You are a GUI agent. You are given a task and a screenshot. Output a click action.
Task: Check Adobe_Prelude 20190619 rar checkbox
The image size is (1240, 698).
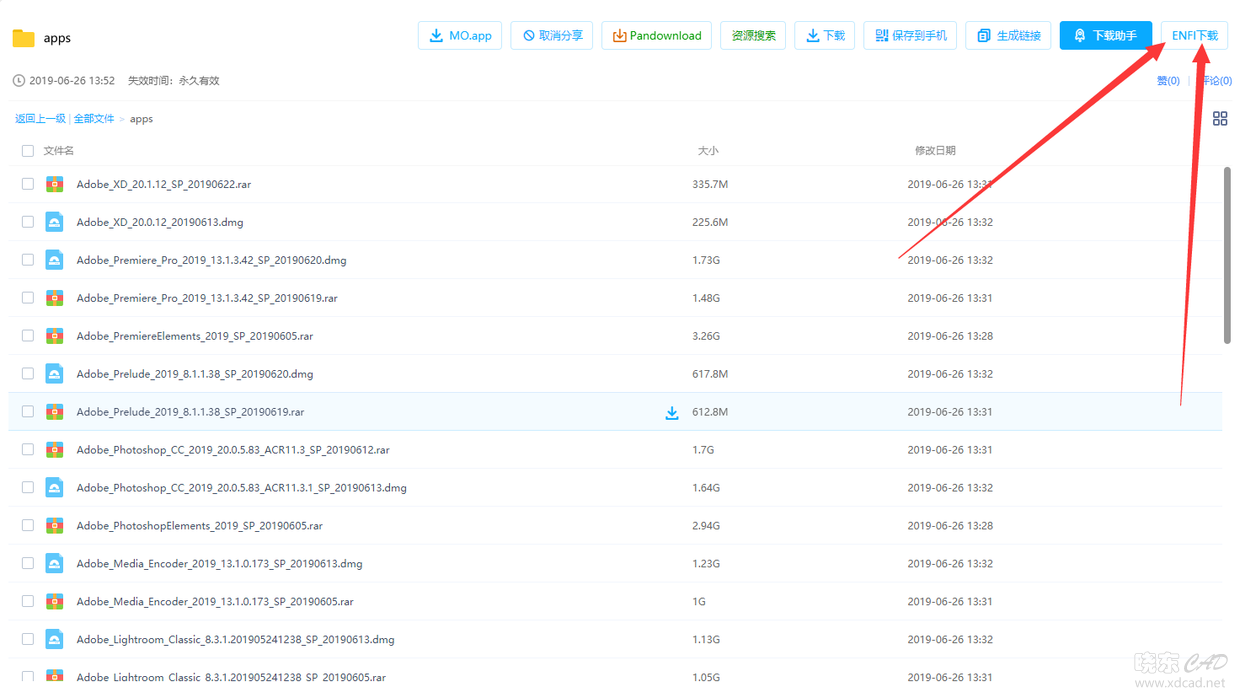click(x=28, y=412)
